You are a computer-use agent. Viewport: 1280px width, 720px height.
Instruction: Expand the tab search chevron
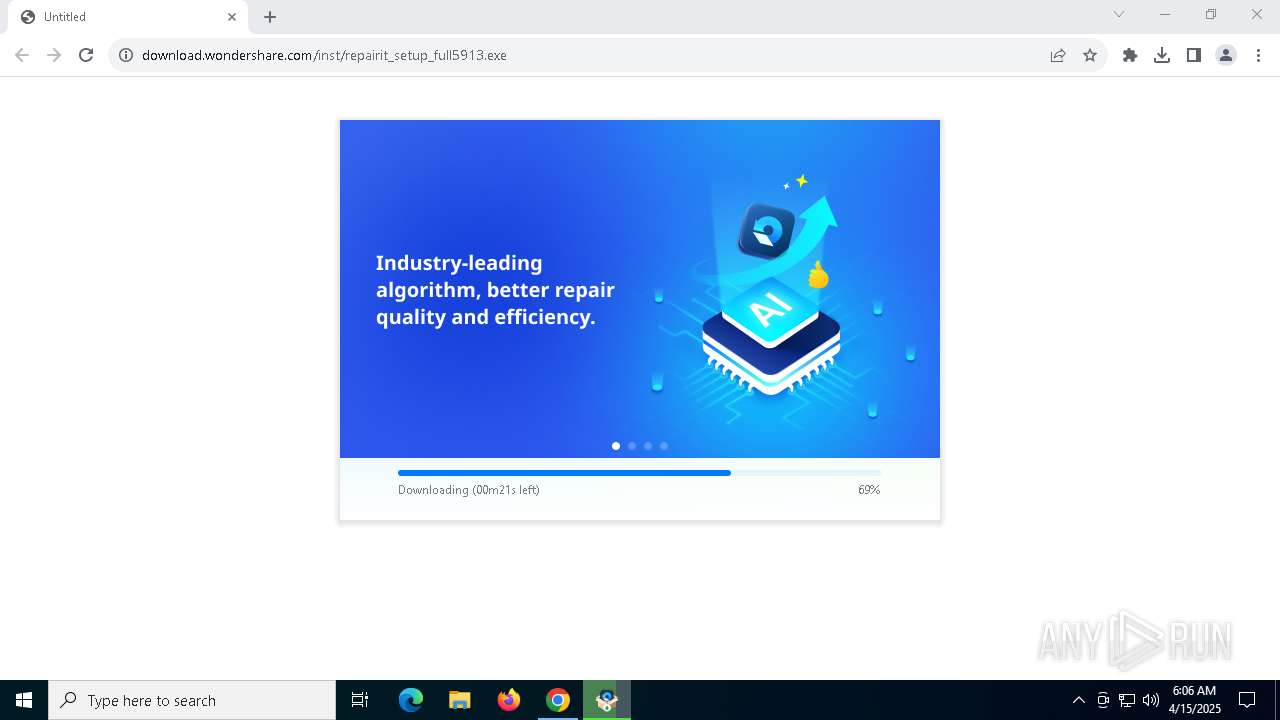coord(1119,14)
